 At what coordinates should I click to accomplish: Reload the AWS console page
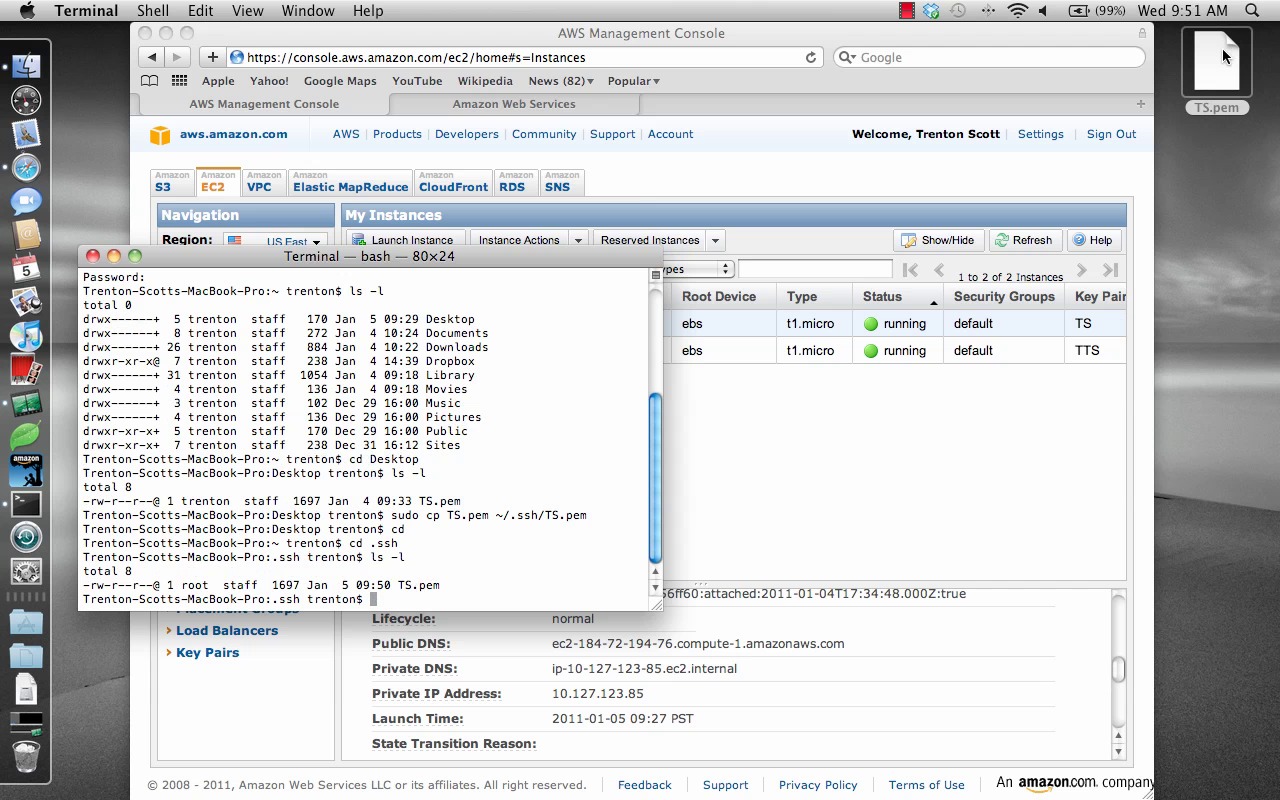pyautogui.click(x=811, y=57)
